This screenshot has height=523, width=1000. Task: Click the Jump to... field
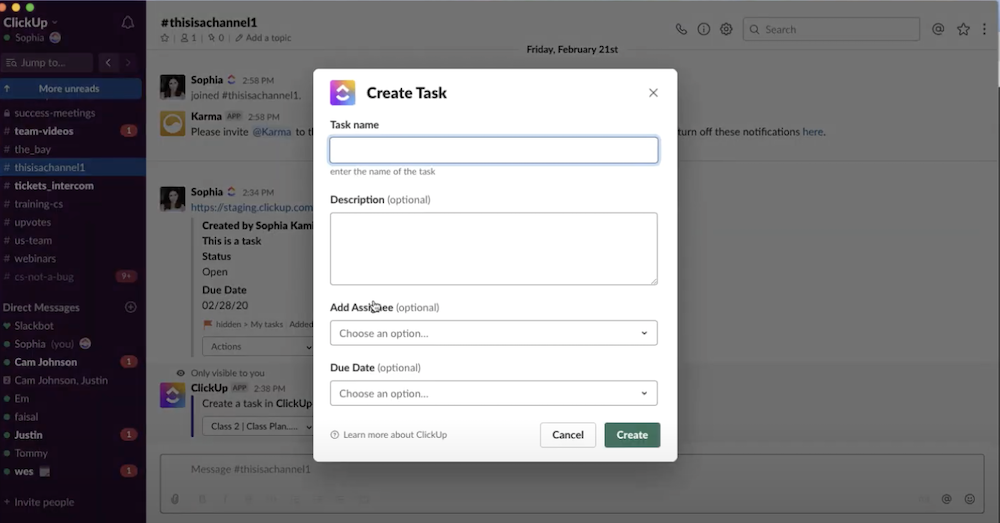pyautogui.click(x=47, y=63)
